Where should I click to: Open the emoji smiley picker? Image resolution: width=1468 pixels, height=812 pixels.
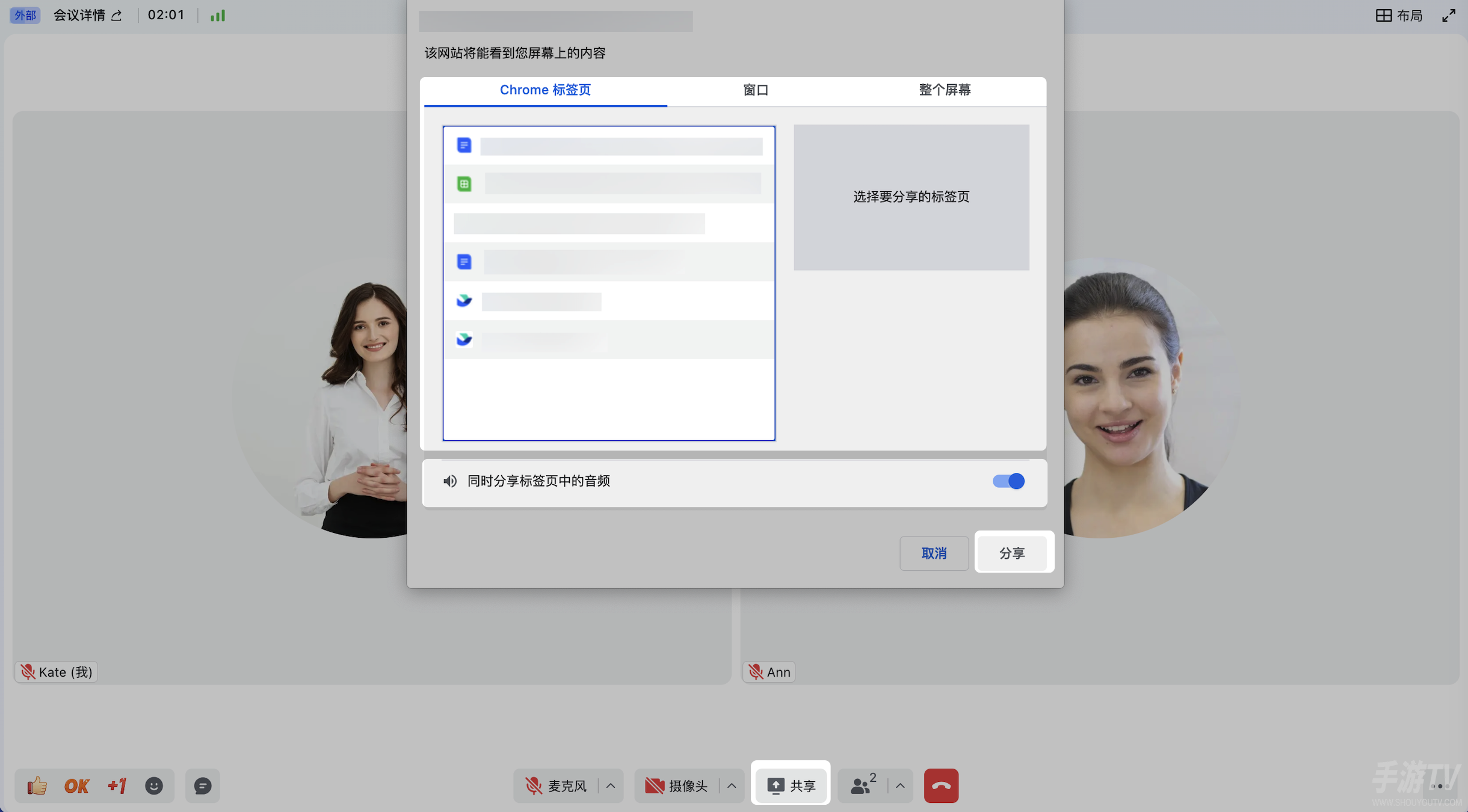click(x=154, y=786)
